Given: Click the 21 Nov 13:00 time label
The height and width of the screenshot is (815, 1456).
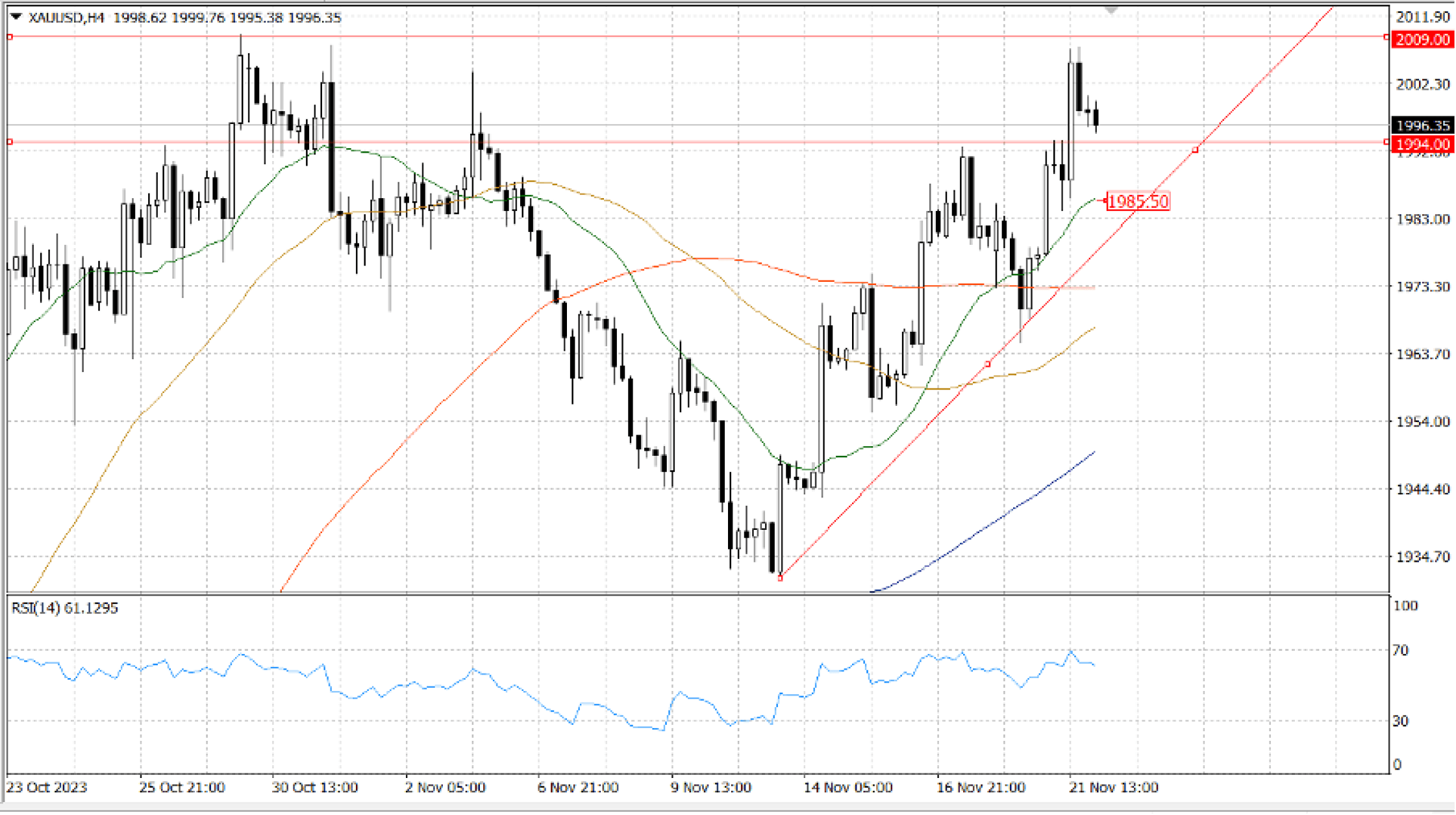Looking at the screenshot, I should pos(1113,788).
